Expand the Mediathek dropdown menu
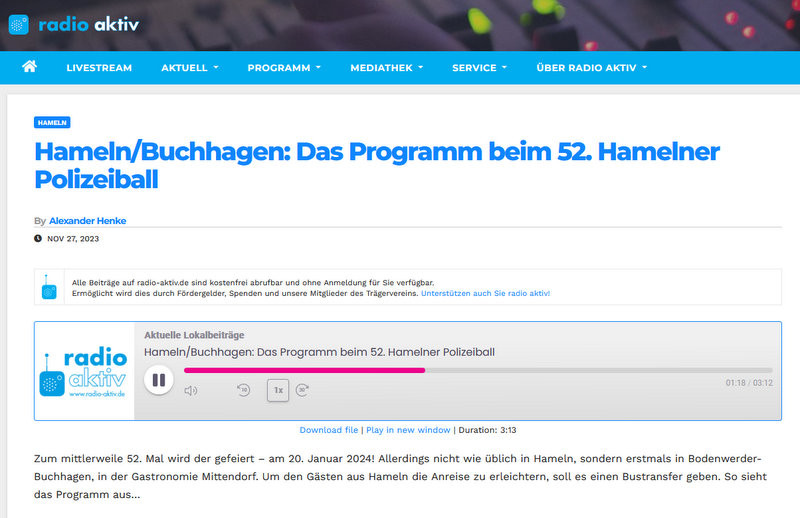This screenshot has width=800, height=518. [387, 68]
